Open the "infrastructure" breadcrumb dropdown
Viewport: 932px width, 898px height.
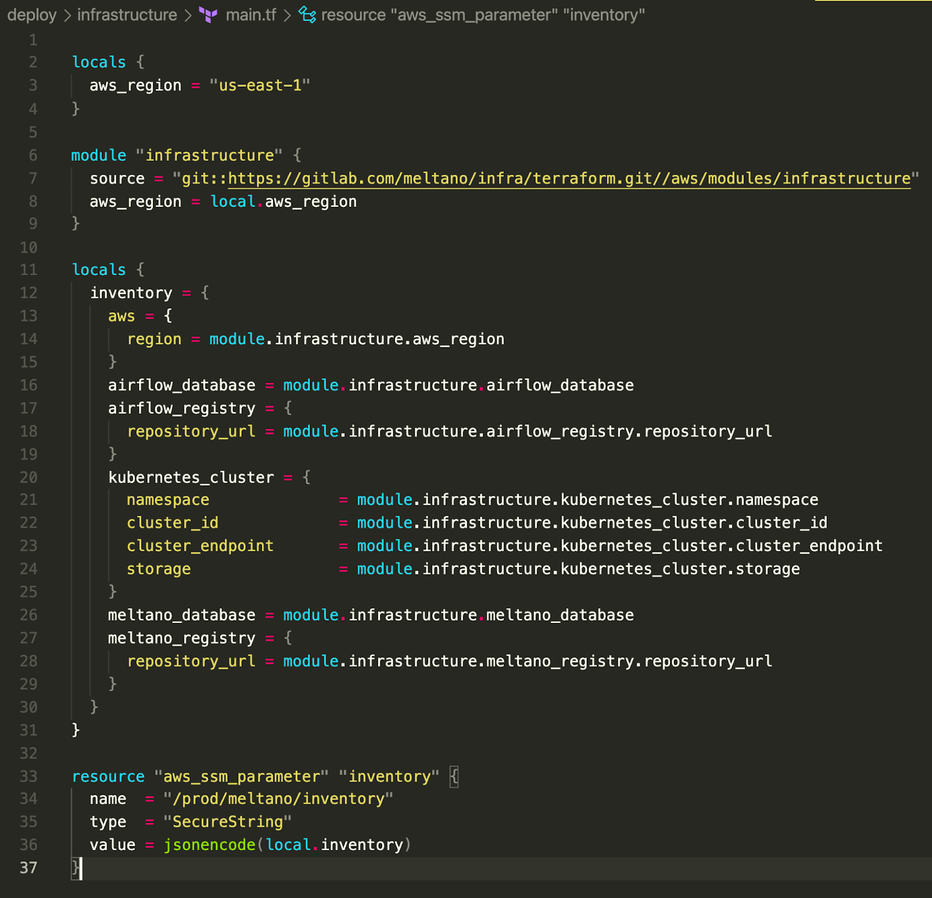pyautogui.click(x=127, y=15)
